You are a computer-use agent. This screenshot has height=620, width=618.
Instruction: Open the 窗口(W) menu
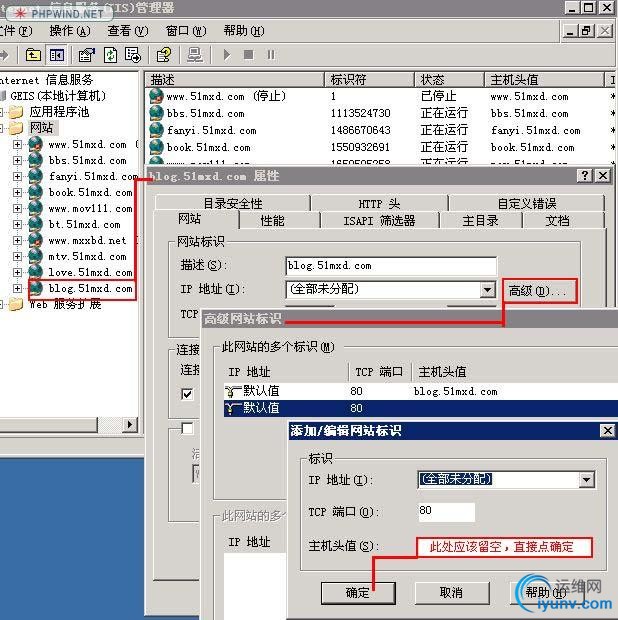click(186, 31)
